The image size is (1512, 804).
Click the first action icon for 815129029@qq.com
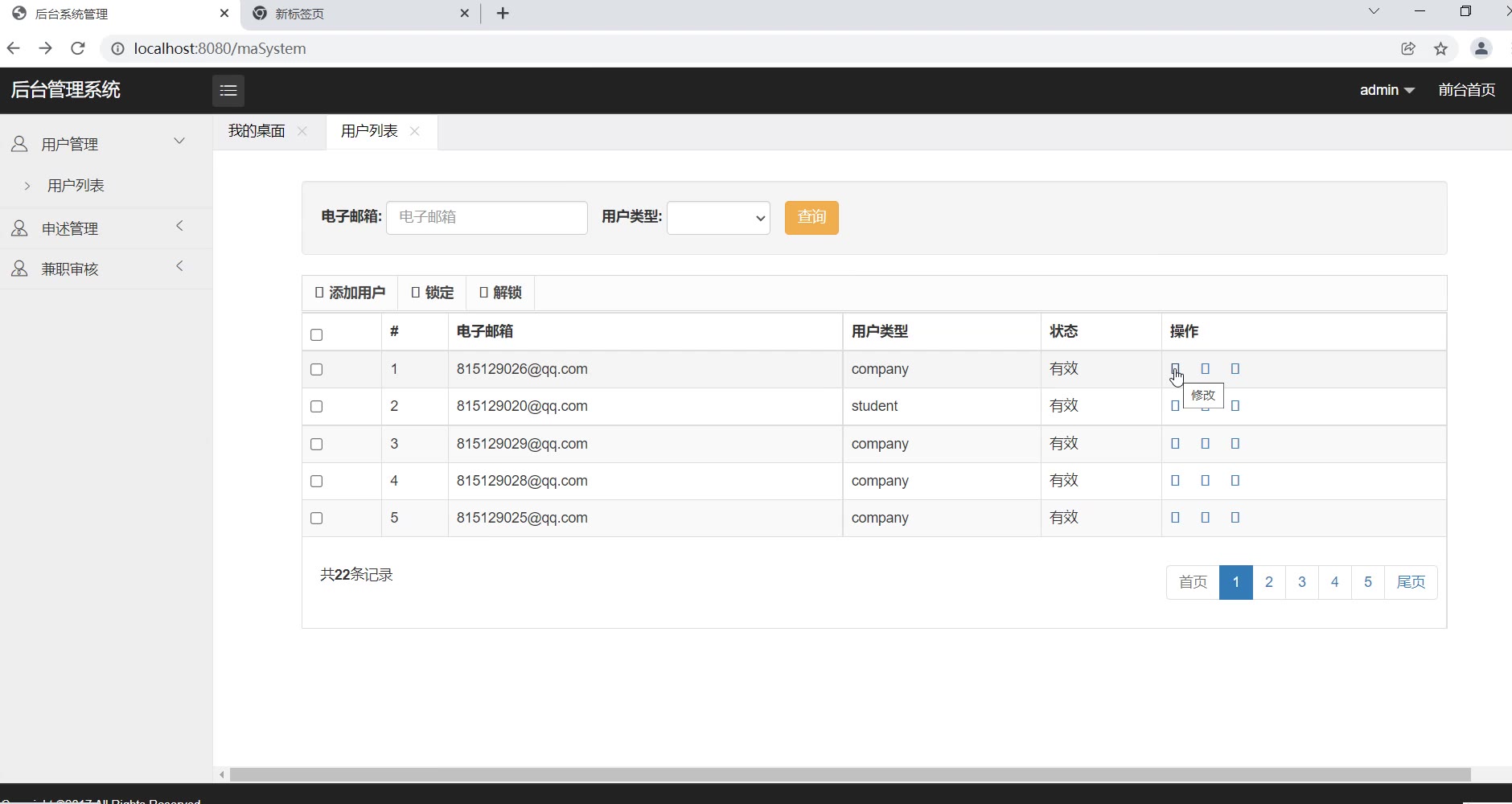pos(1175,444)
